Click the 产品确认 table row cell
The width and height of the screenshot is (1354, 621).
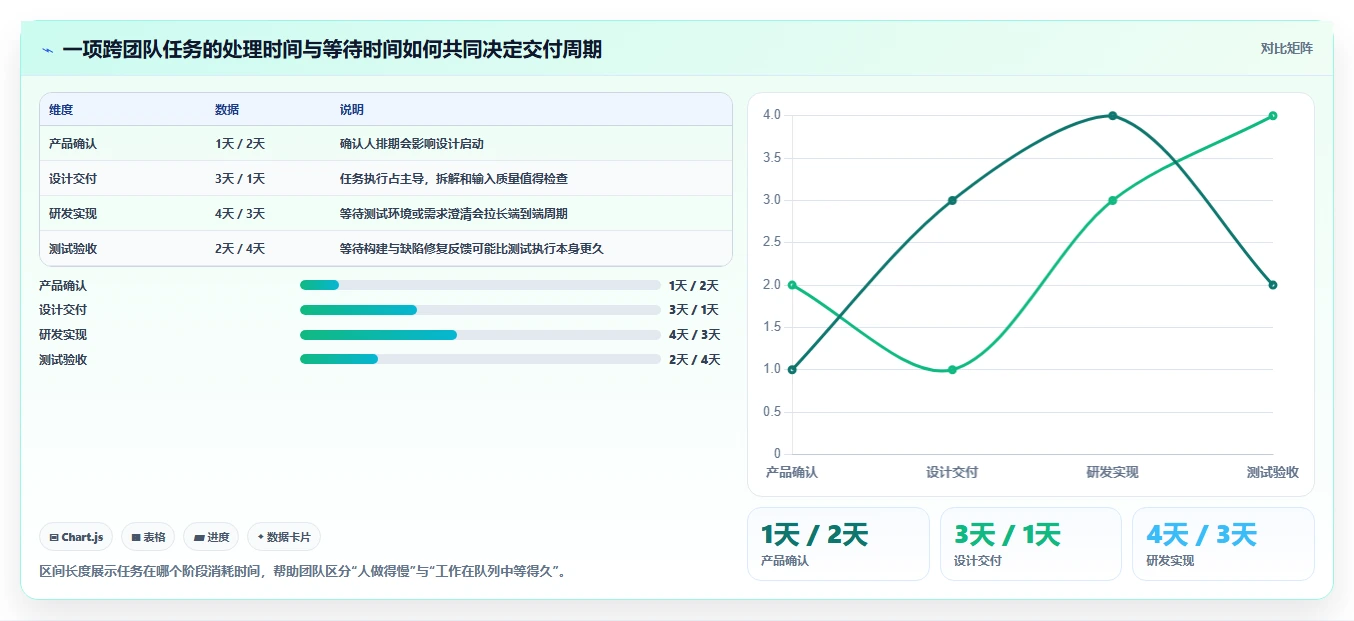point(73,144)
